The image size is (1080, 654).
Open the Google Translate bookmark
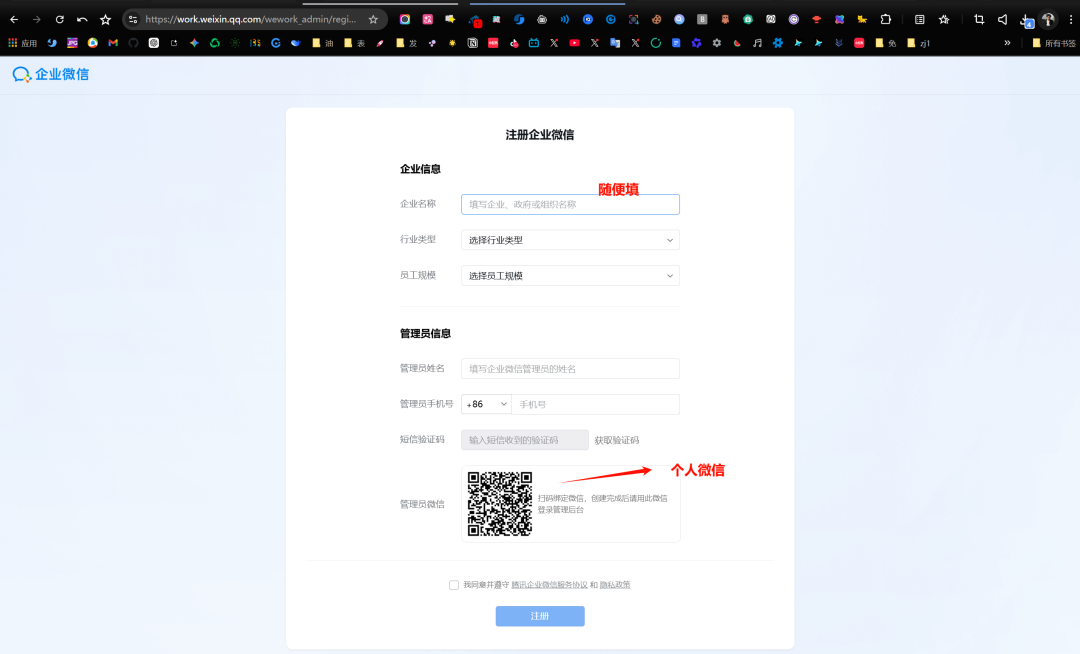point(615,43)
